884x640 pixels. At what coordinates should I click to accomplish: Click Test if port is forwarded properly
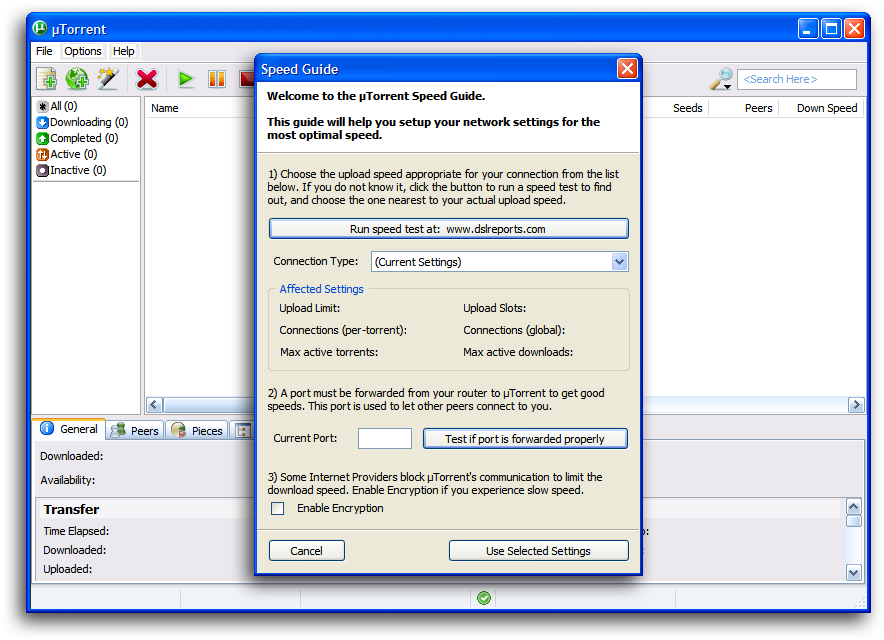click(x=524, y=438)
